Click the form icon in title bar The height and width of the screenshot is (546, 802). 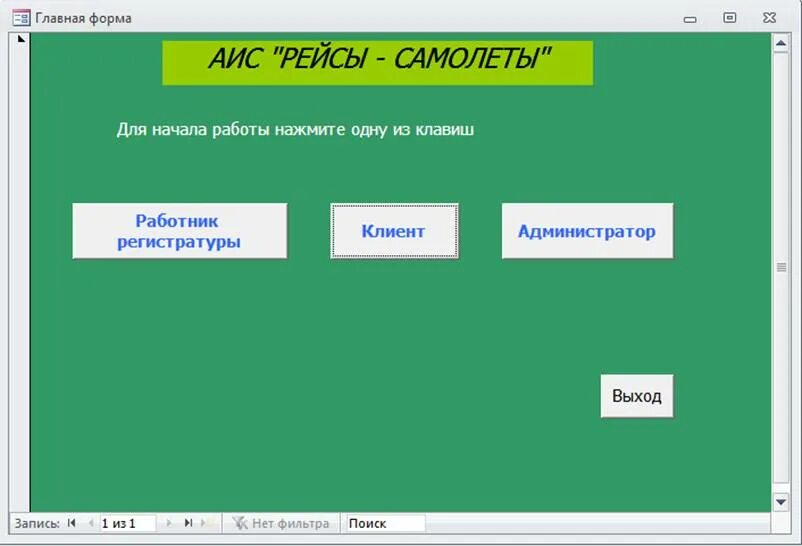point(21,18)
